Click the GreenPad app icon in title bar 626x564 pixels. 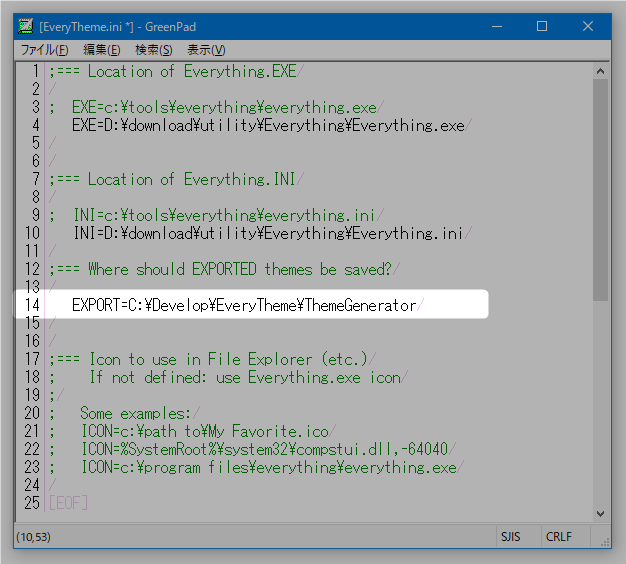tap(26, 26)
